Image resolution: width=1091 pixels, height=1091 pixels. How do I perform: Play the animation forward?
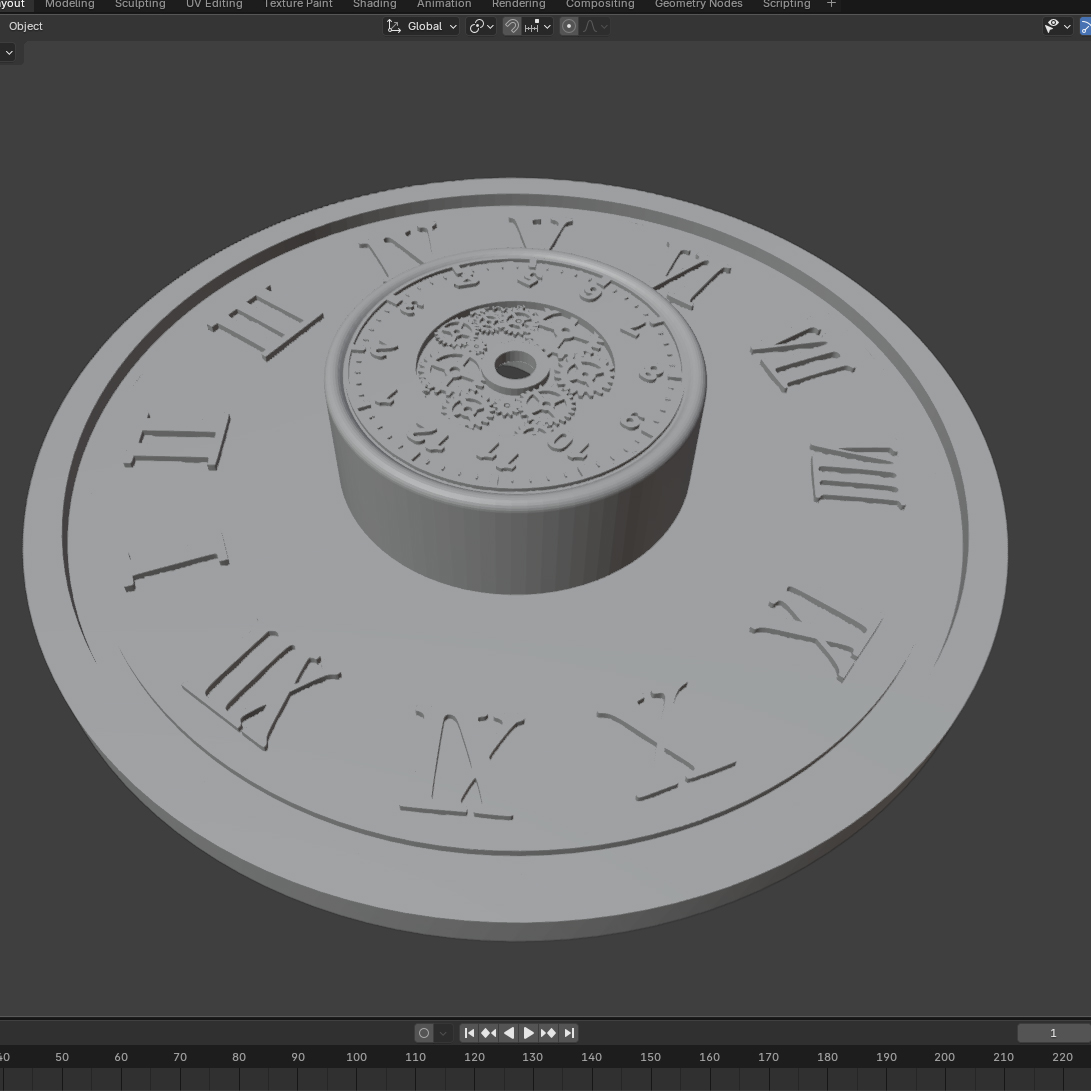528,1033
